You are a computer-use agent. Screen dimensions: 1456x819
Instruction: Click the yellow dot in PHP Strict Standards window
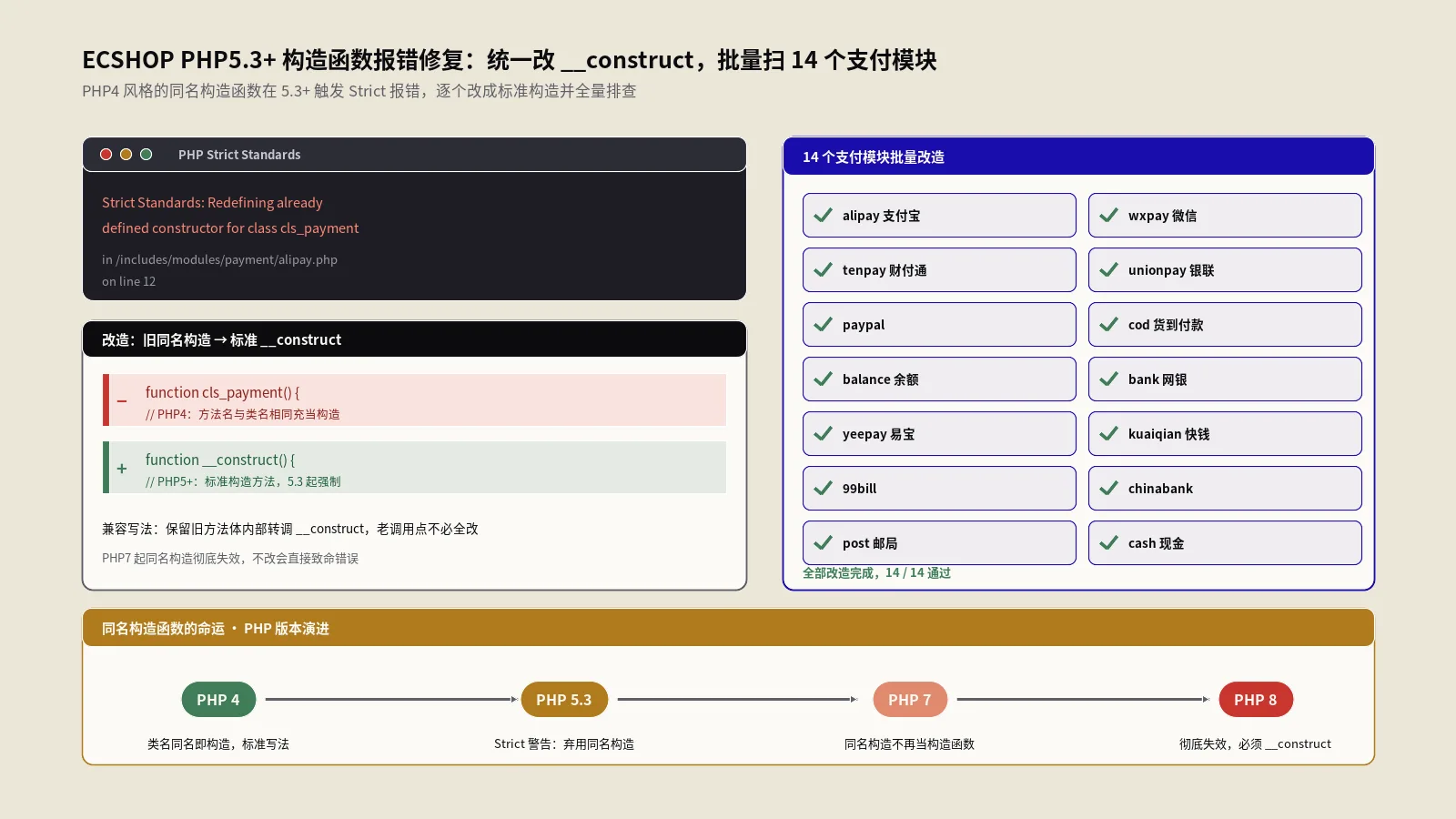(126, 155)
